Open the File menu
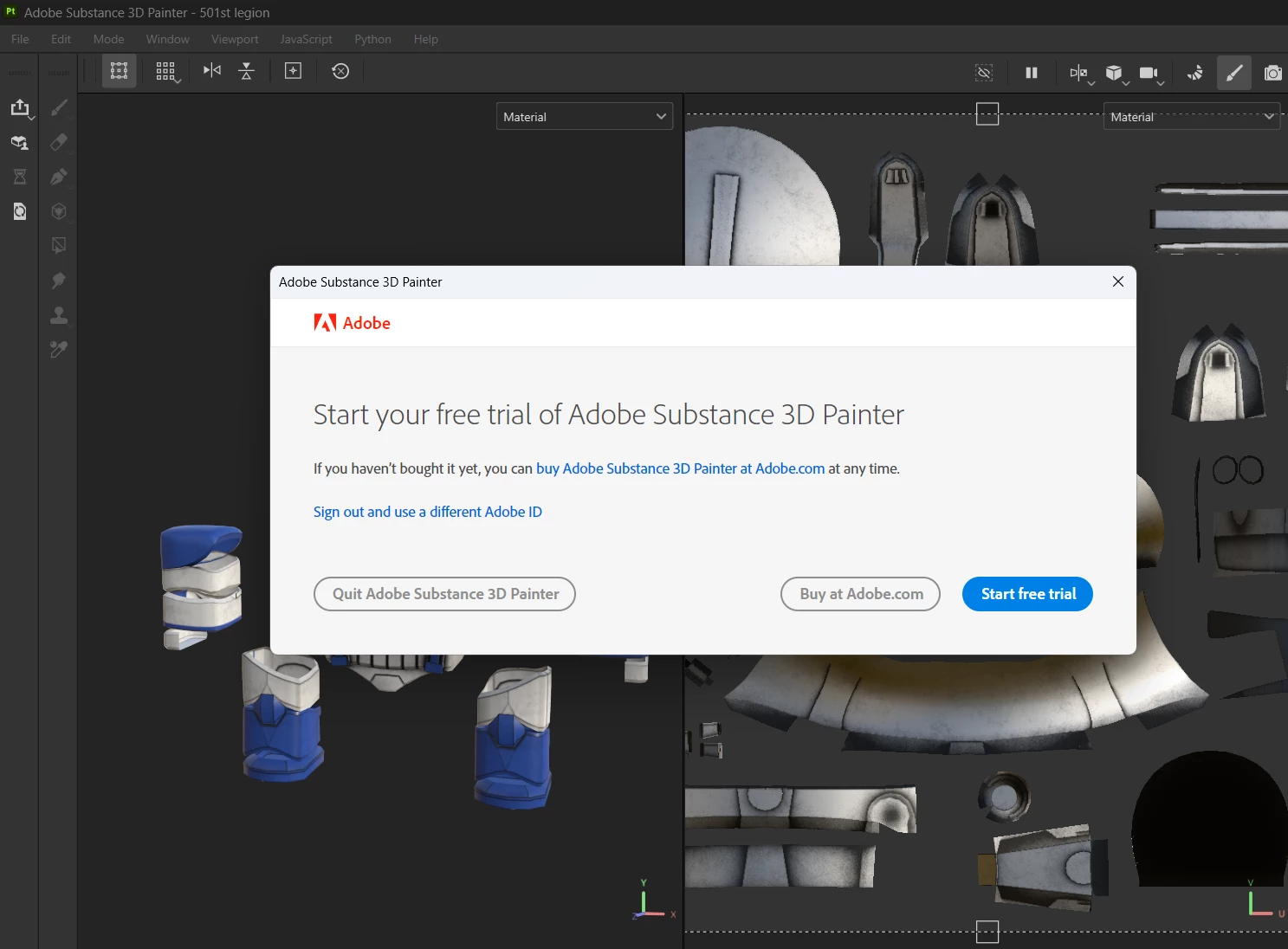 coord(20,39)
